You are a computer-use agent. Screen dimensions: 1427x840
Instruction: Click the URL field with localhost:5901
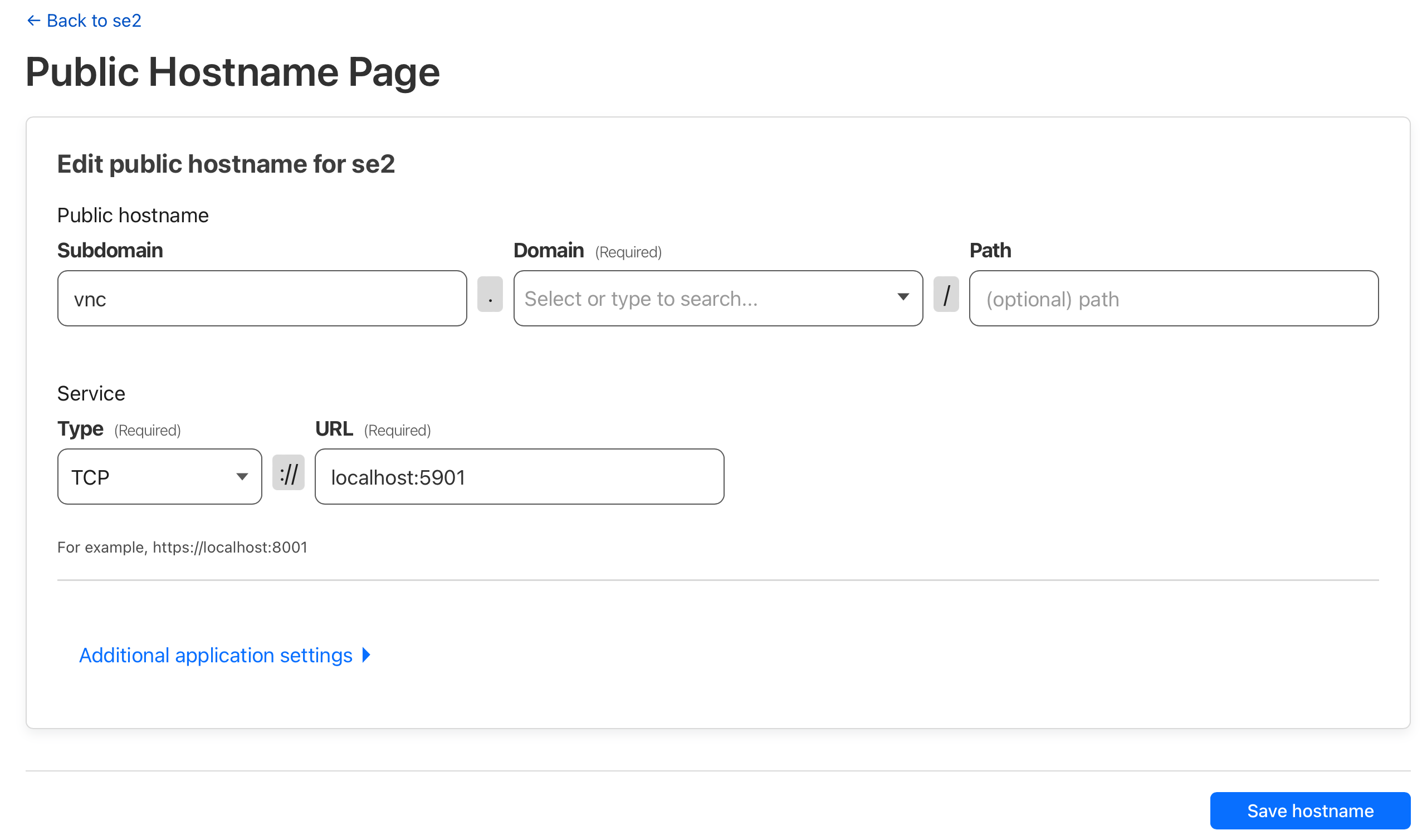[519, 477]
